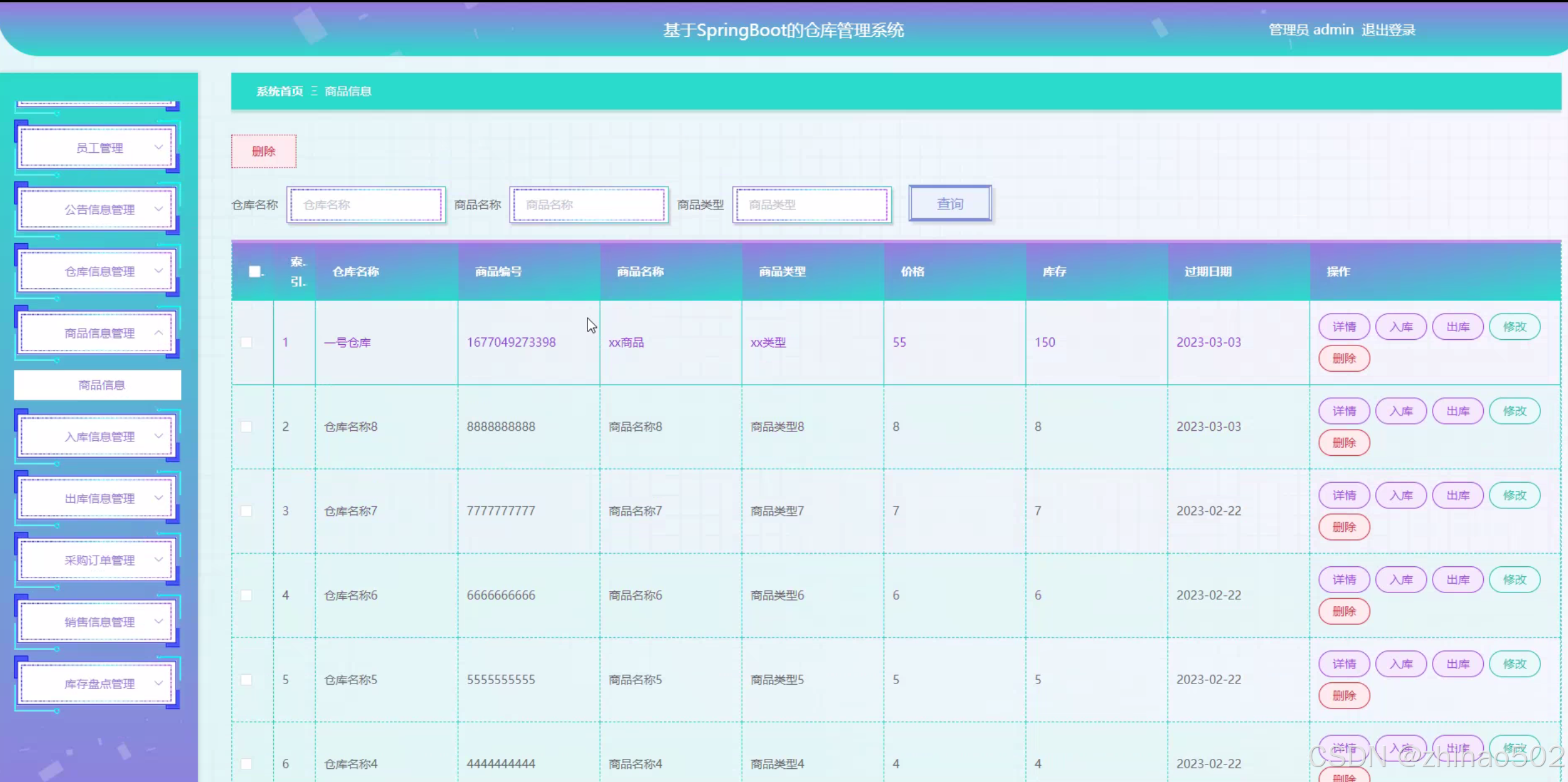This screenshot has width=1568, height=782.
Task: Click the 查询 search button
Action: click(x=950, y=204)
